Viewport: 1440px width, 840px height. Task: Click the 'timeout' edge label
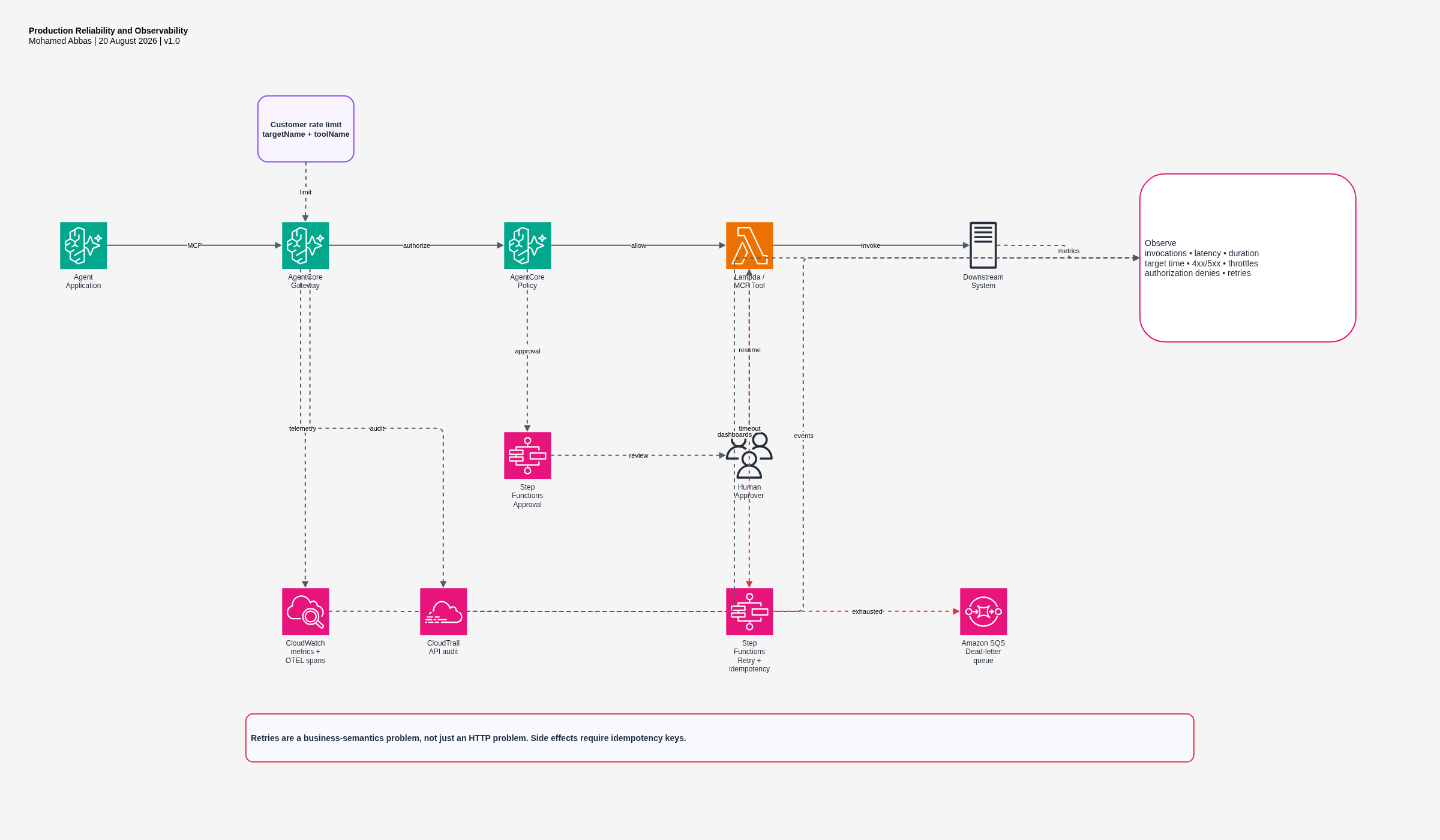point(749,428)
